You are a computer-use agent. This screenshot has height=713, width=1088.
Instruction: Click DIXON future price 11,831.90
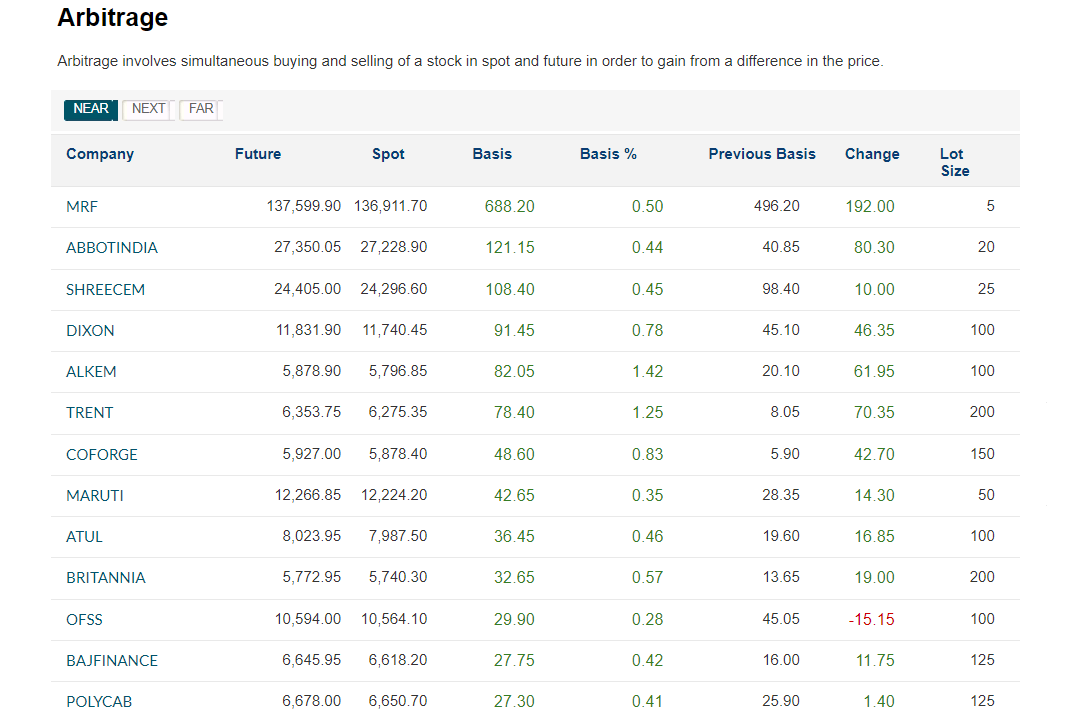coord(308,330)
